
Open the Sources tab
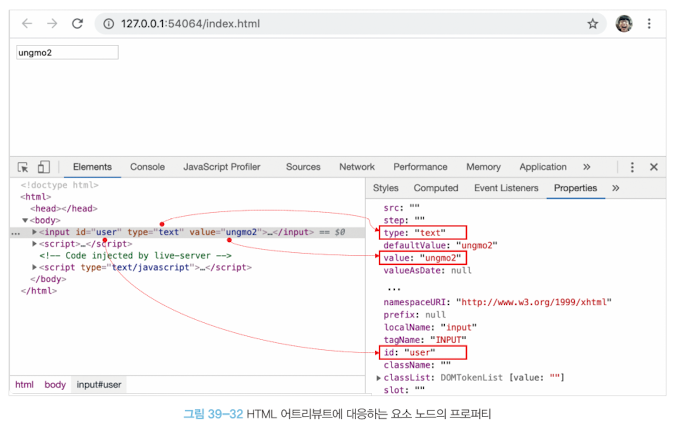303,167
